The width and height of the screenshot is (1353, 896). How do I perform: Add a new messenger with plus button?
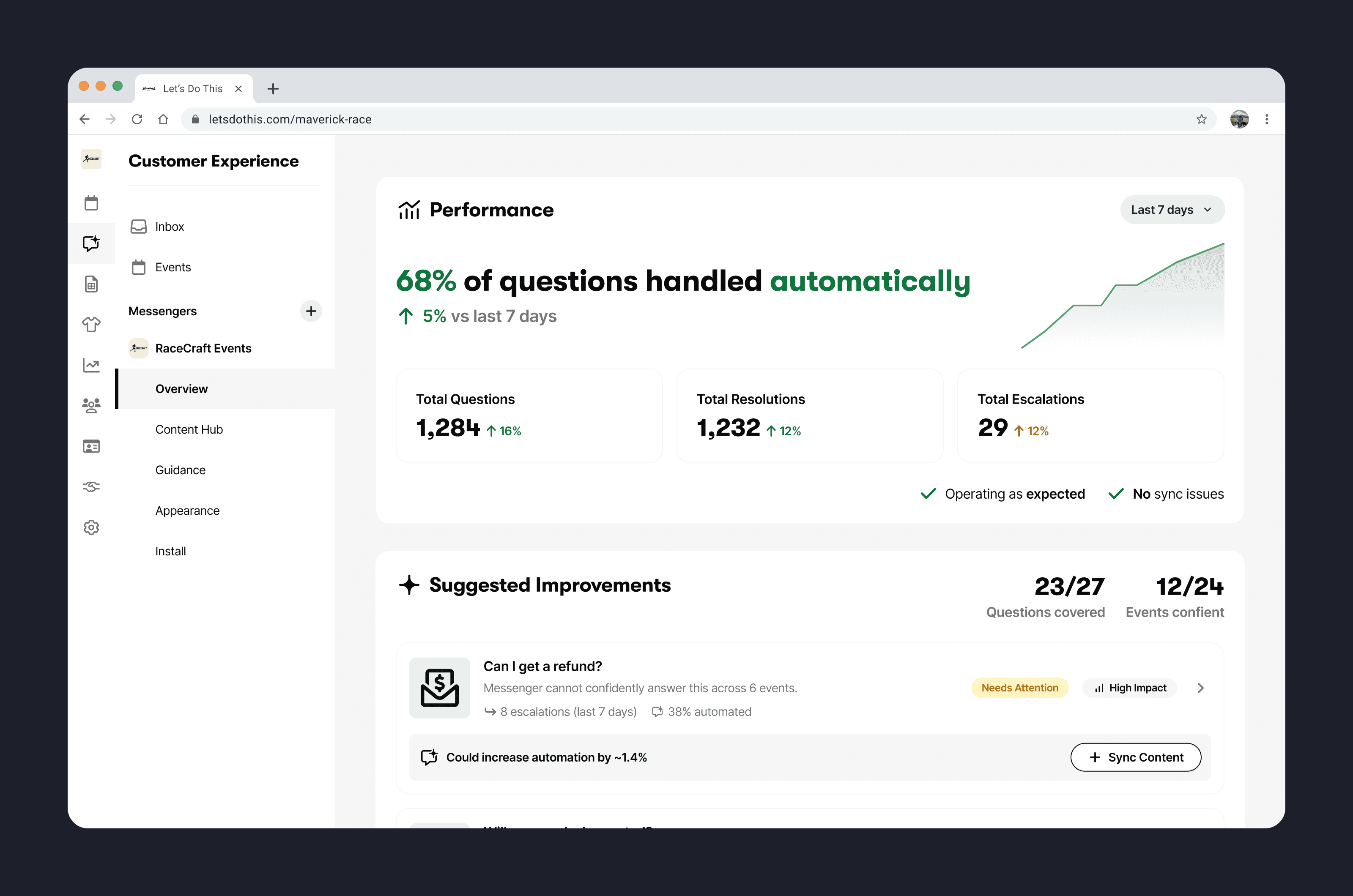tap(311, 311)
